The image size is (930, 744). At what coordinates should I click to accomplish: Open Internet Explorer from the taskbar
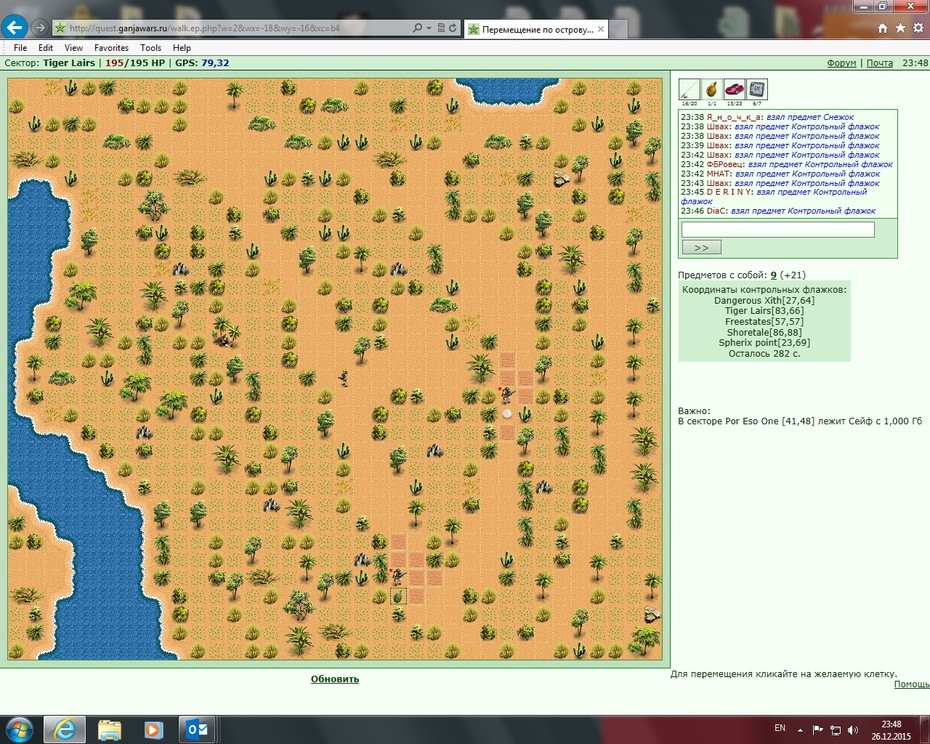click(65, 730)
